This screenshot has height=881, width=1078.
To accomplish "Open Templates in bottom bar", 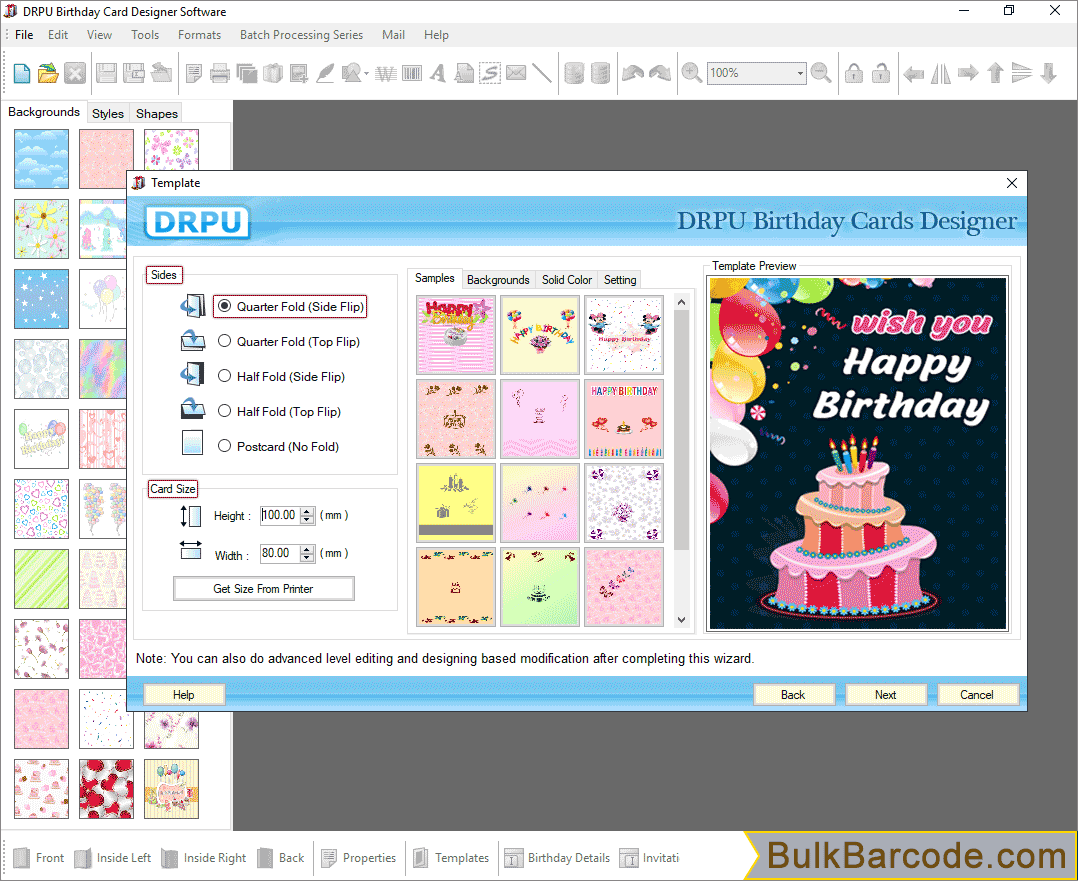I will tap(452, 858).
